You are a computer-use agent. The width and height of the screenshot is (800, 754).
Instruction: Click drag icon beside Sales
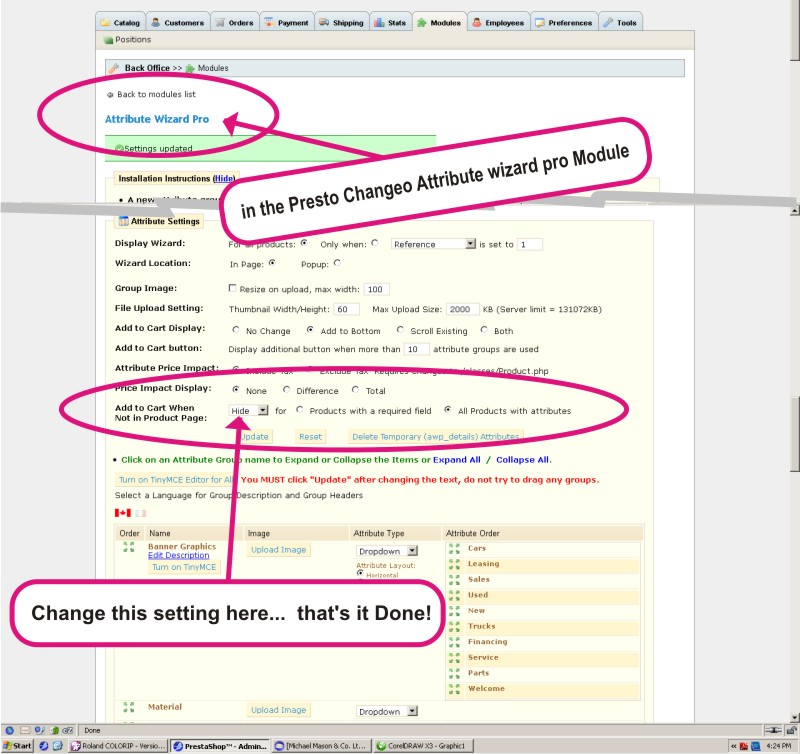(x=454, y=580)
